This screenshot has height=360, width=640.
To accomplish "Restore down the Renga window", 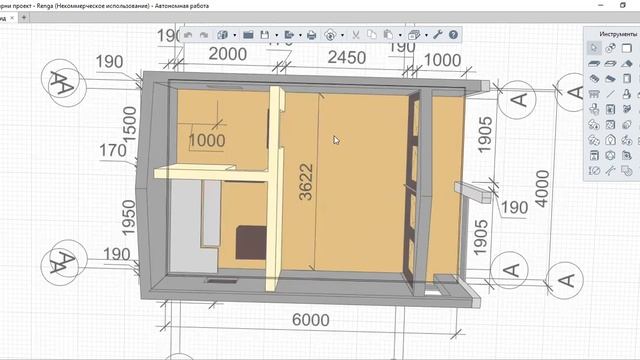I will (x=622, y=5).
